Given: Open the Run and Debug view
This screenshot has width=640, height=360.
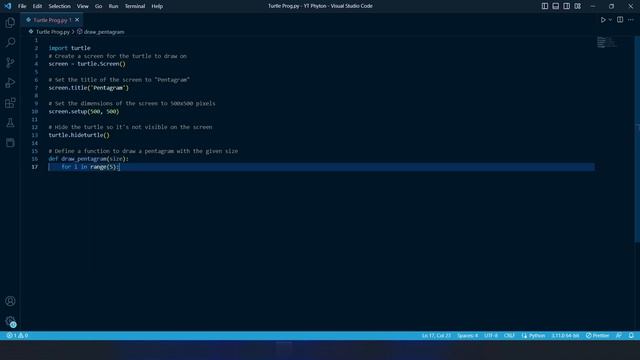Looking at the screenshot, I should tap(10, 82).
